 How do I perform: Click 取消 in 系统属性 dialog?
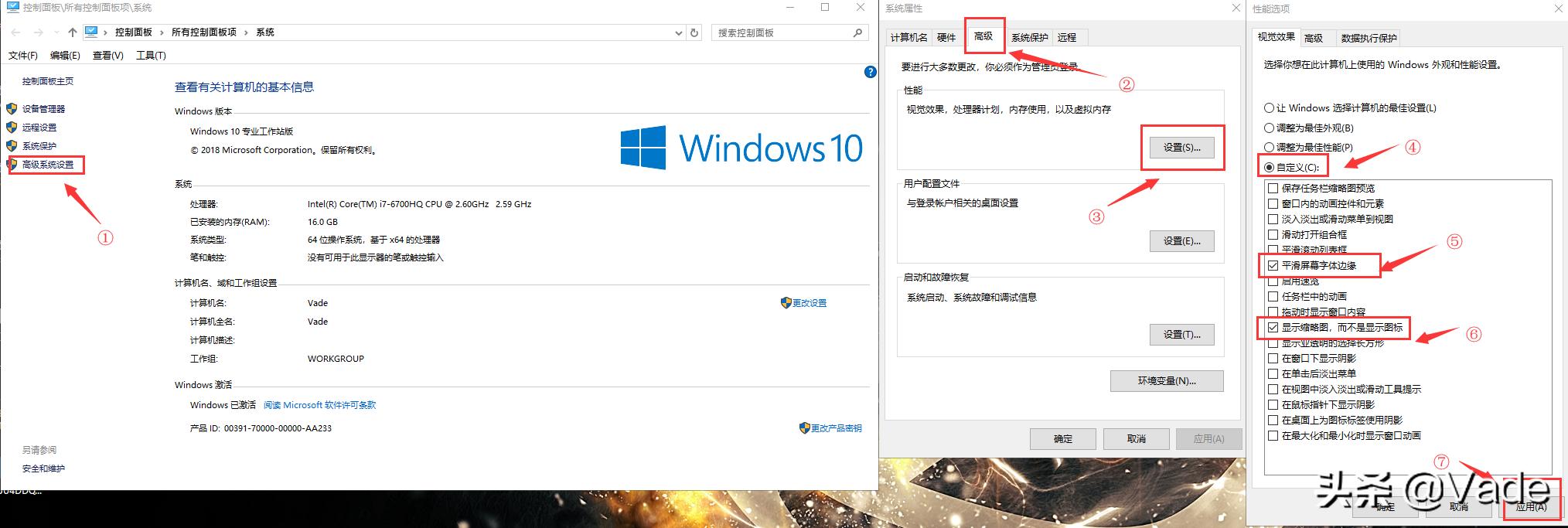[x=1136, y=439]
